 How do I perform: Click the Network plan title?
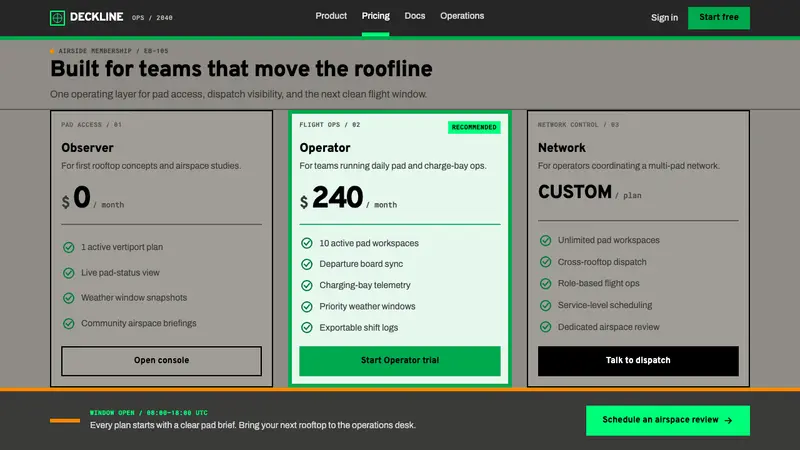(x=562, y=148)
